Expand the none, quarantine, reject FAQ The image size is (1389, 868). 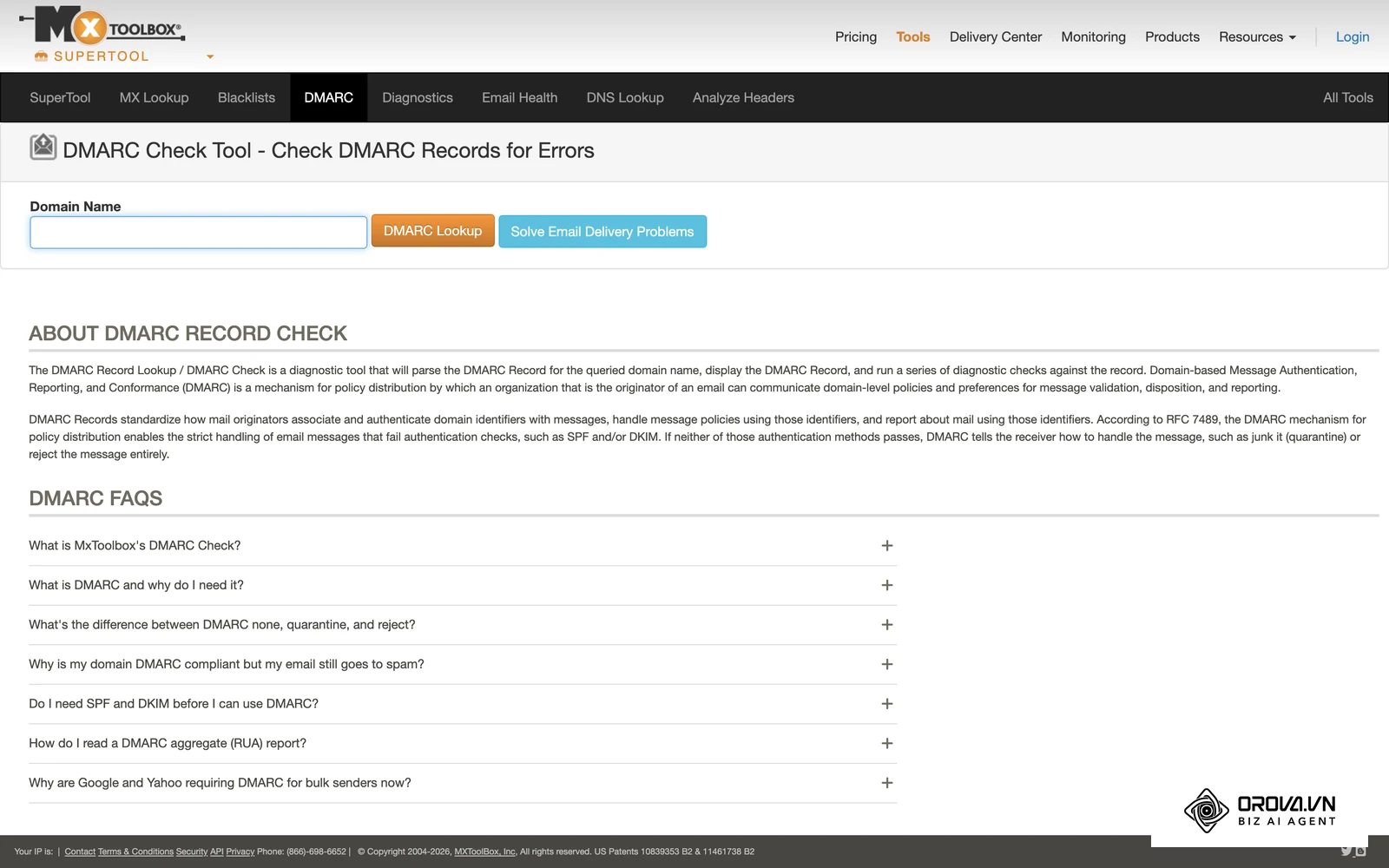pyautogui.click(x=463, y=625)
